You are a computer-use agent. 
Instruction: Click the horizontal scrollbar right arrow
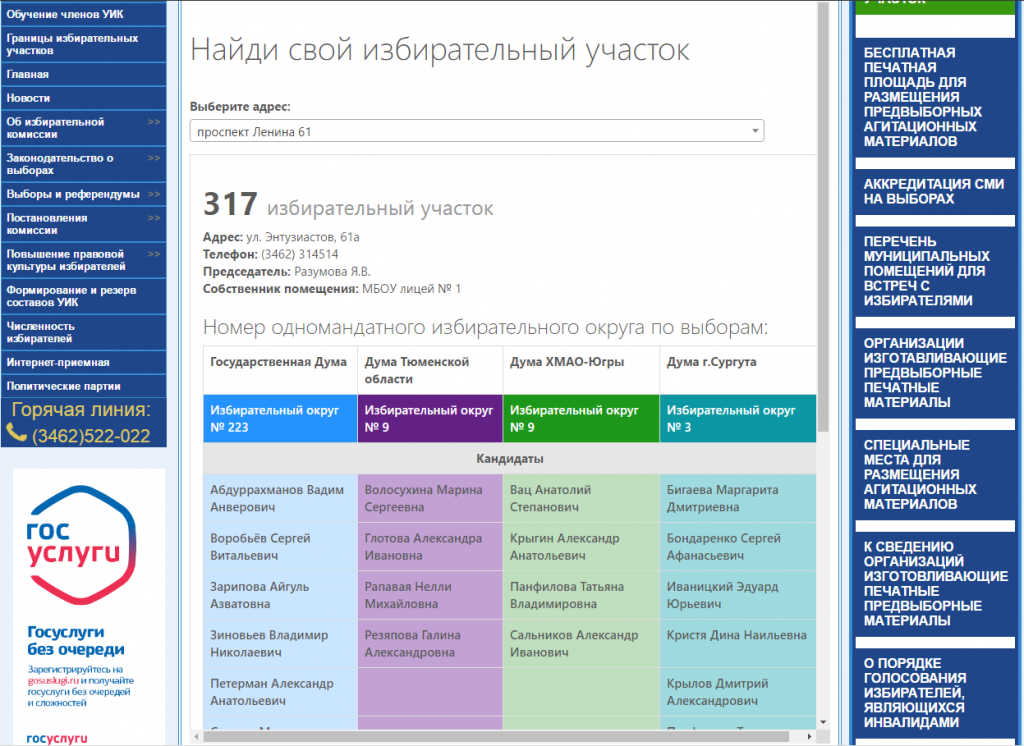809,738
